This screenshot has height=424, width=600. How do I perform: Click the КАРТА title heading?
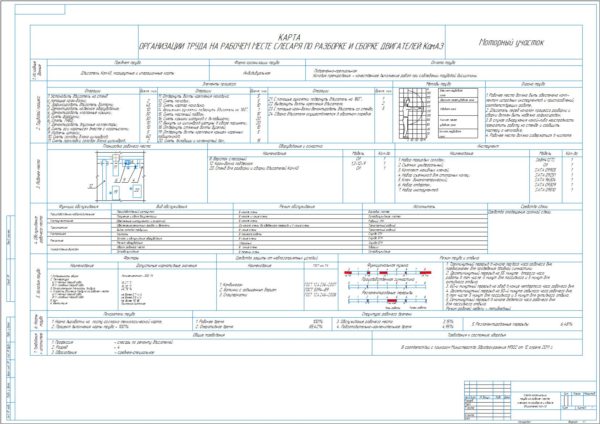(x=289, y=38)
